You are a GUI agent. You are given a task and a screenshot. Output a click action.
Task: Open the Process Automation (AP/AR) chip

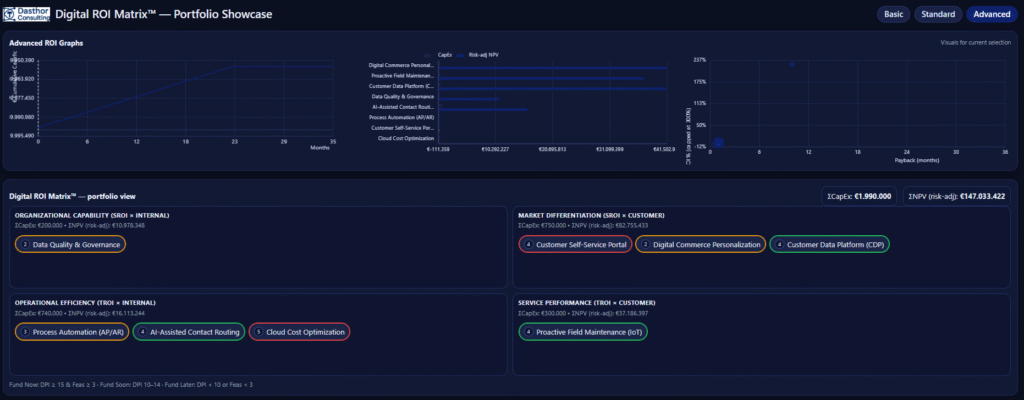point(71,332)
